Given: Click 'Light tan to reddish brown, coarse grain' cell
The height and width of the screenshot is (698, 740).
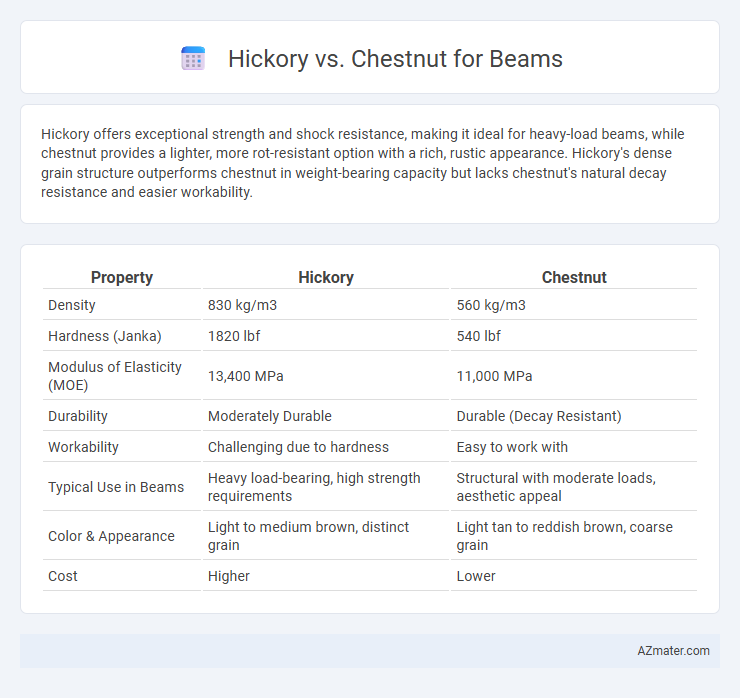Looking at the screenshot, I should tap(564, 536).
